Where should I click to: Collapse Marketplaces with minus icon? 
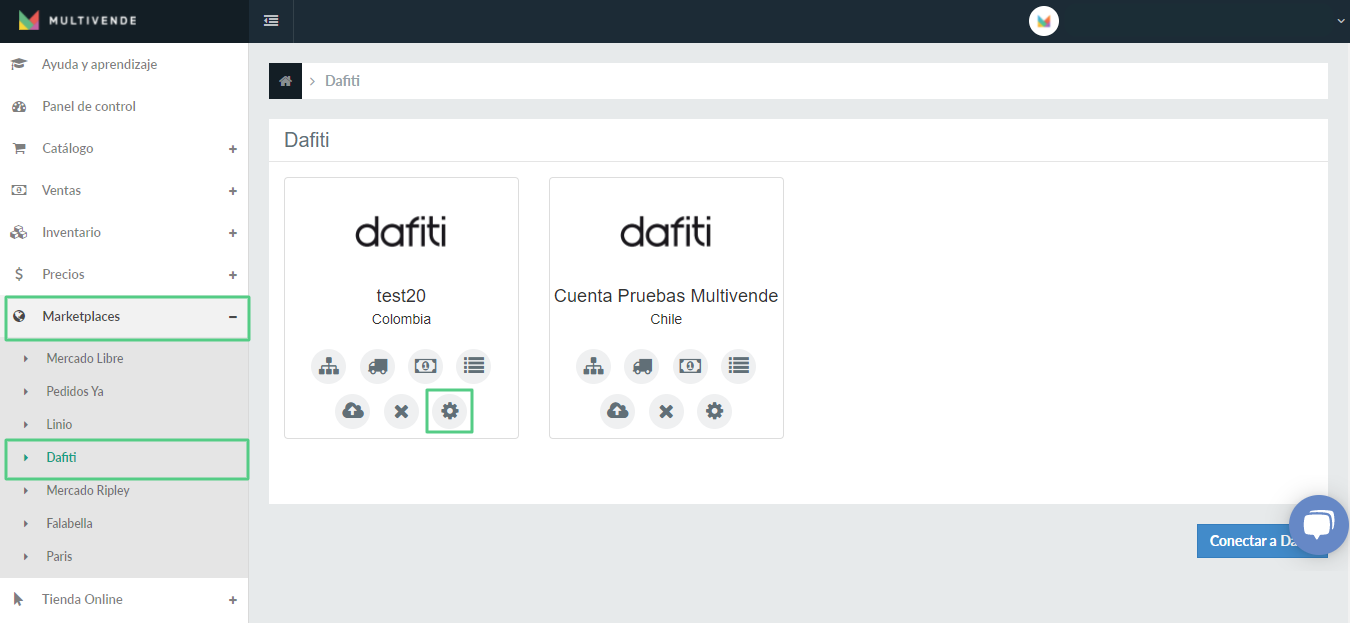pyautogui.click(x=233, y=317)
